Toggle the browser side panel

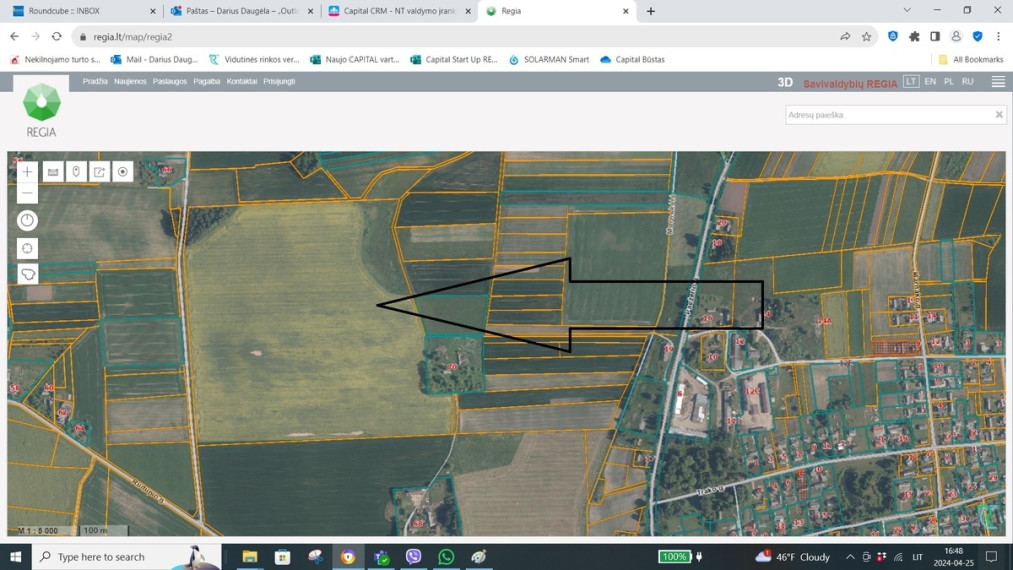click(x=935, y=37)
